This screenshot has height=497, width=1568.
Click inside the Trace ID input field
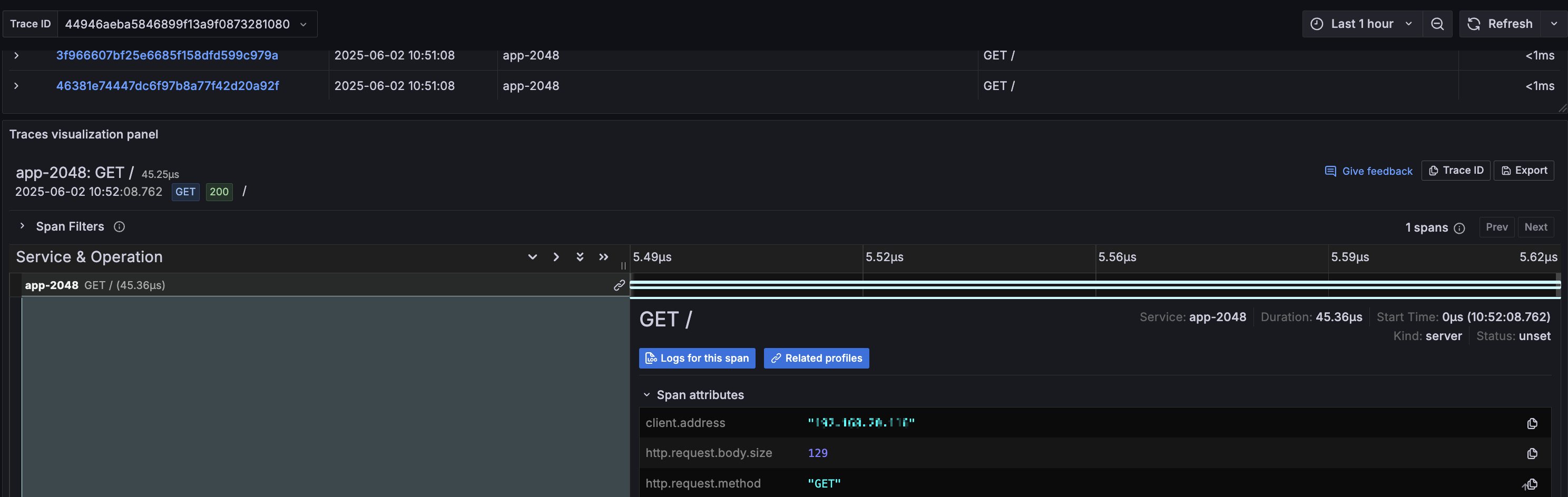click(183, 24)
